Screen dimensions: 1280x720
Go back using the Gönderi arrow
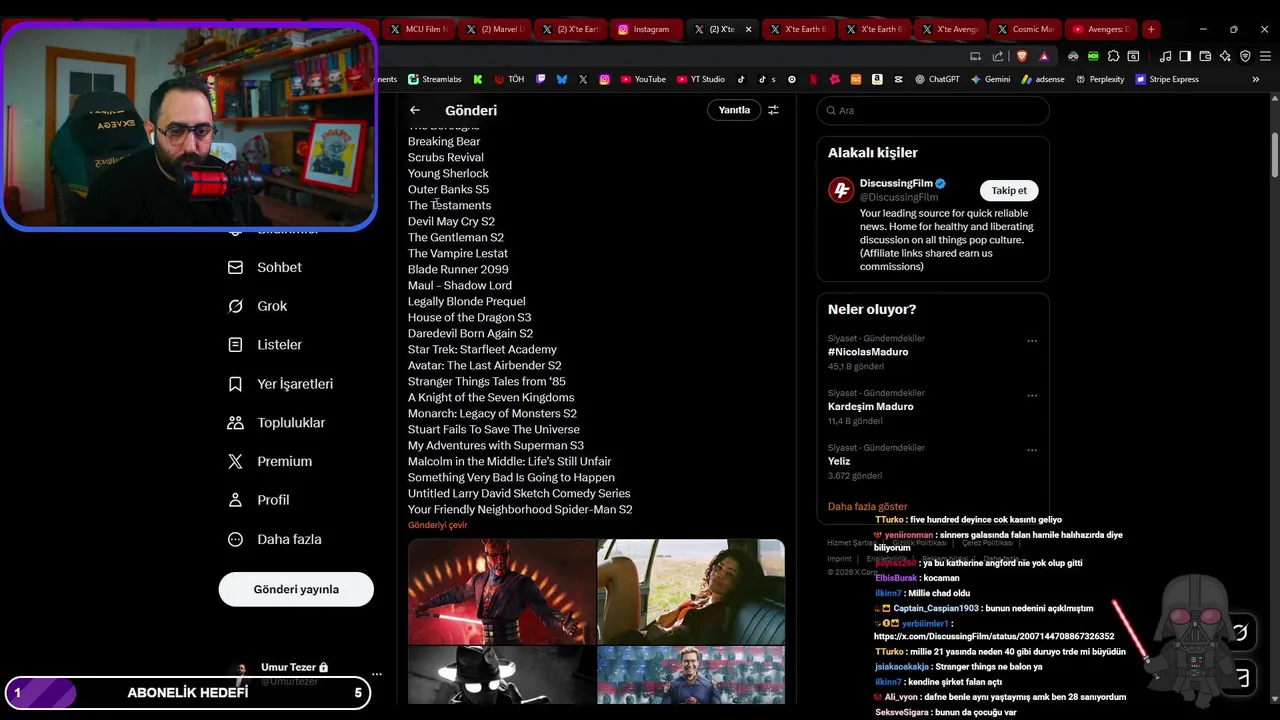415,110
